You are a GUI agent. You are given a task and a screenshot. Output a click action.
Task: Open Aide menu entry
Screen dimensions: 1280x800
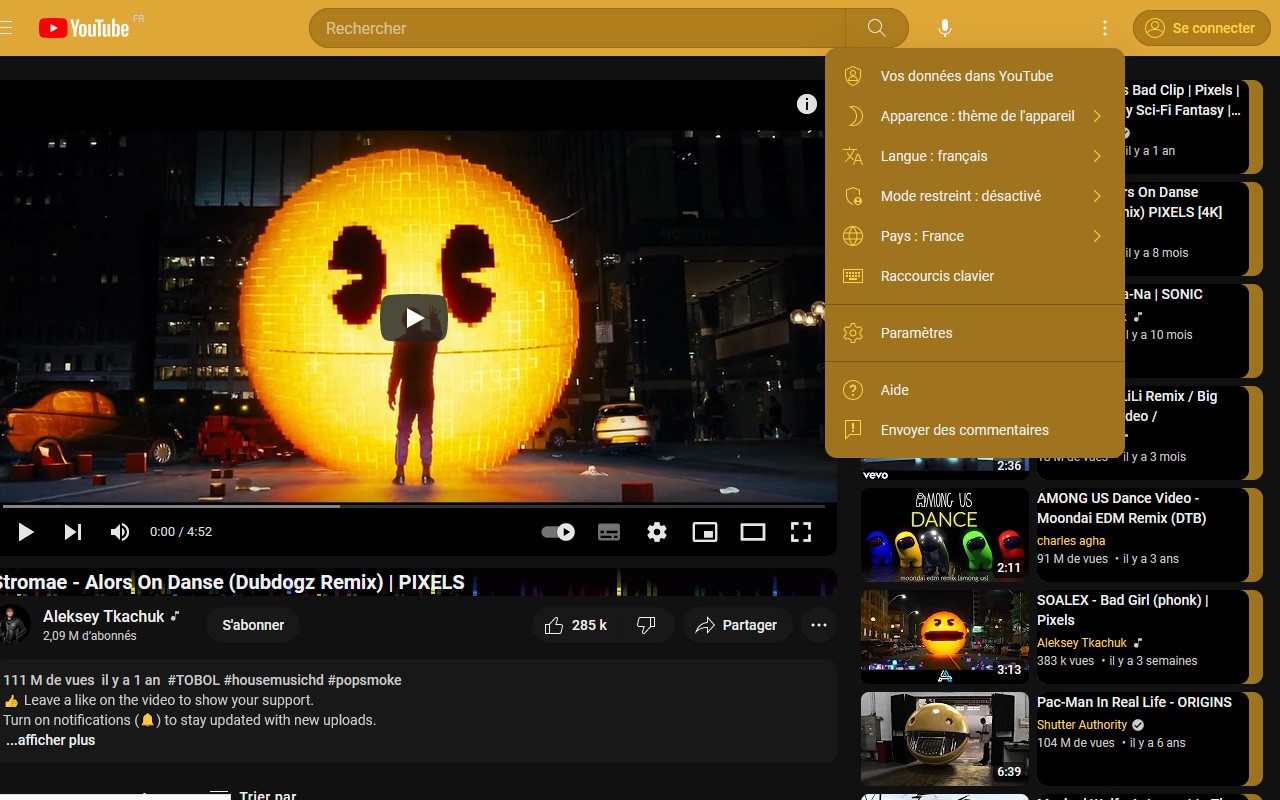point(975,390)
